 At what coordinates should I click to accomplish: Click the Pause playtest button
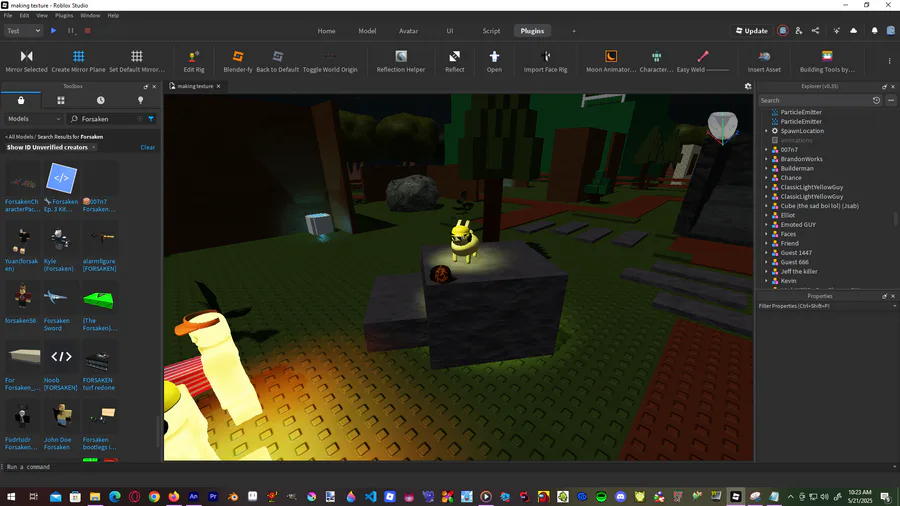tap(71, 31)
